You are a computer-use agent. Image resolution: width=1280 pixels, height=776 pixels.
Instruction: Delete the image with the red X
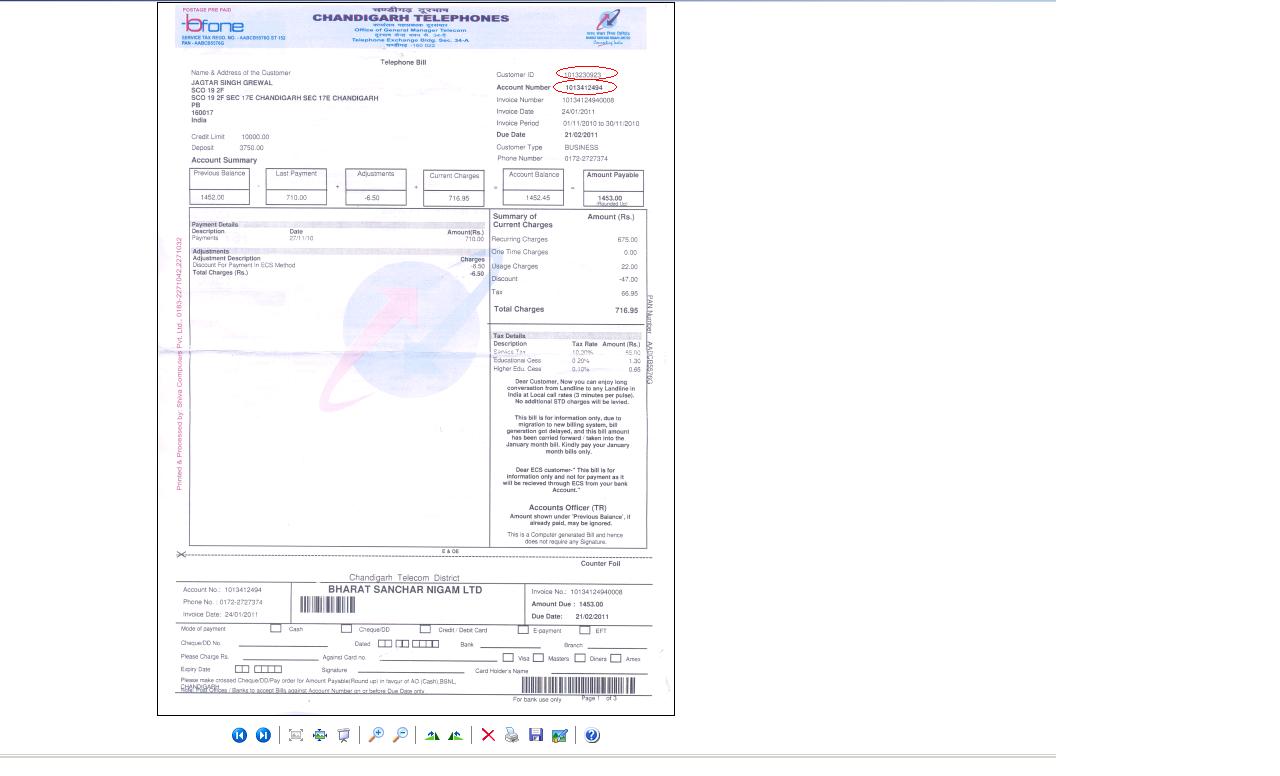pyautogui.click(x=488, y=735)
